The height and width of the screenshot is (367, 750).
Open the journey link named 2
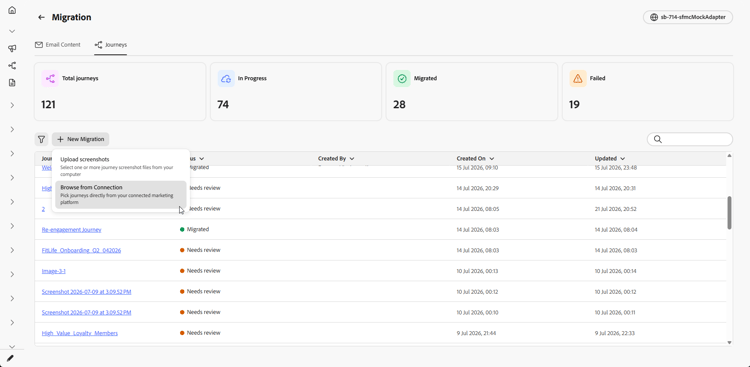coord(43,209)
